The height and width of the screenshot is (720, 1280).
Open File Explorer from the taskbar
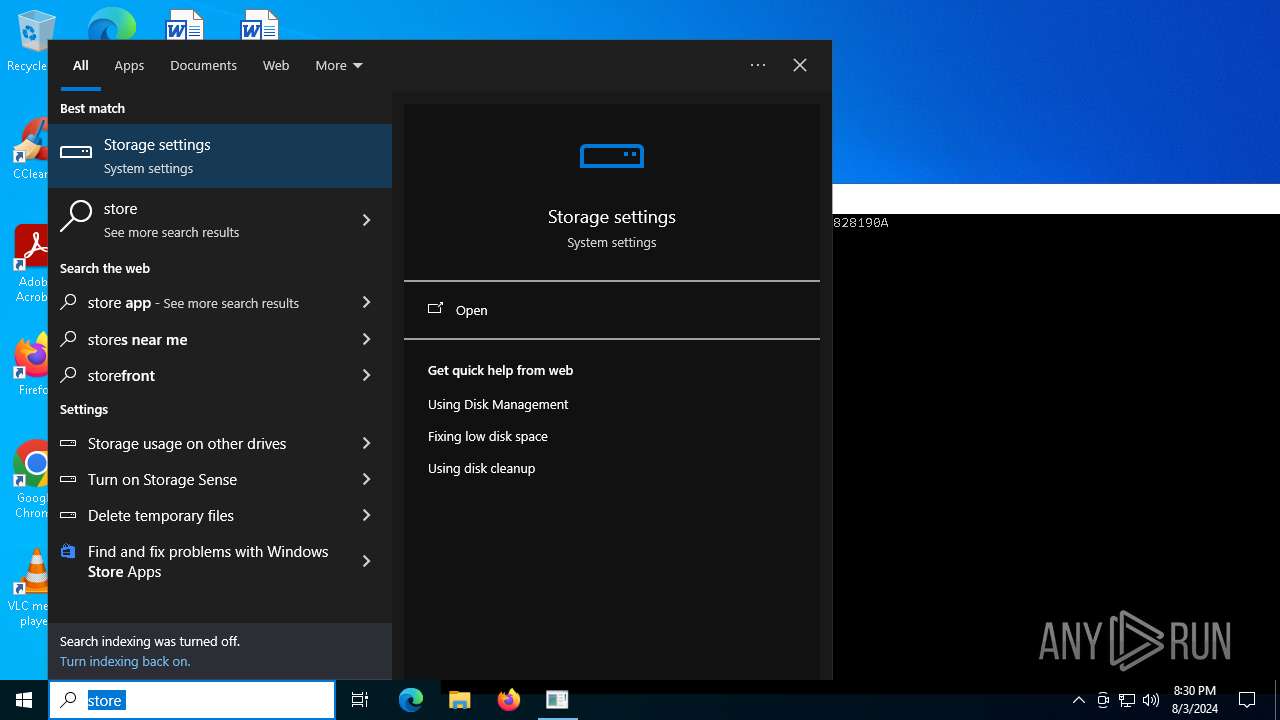[x=460, y=700]
